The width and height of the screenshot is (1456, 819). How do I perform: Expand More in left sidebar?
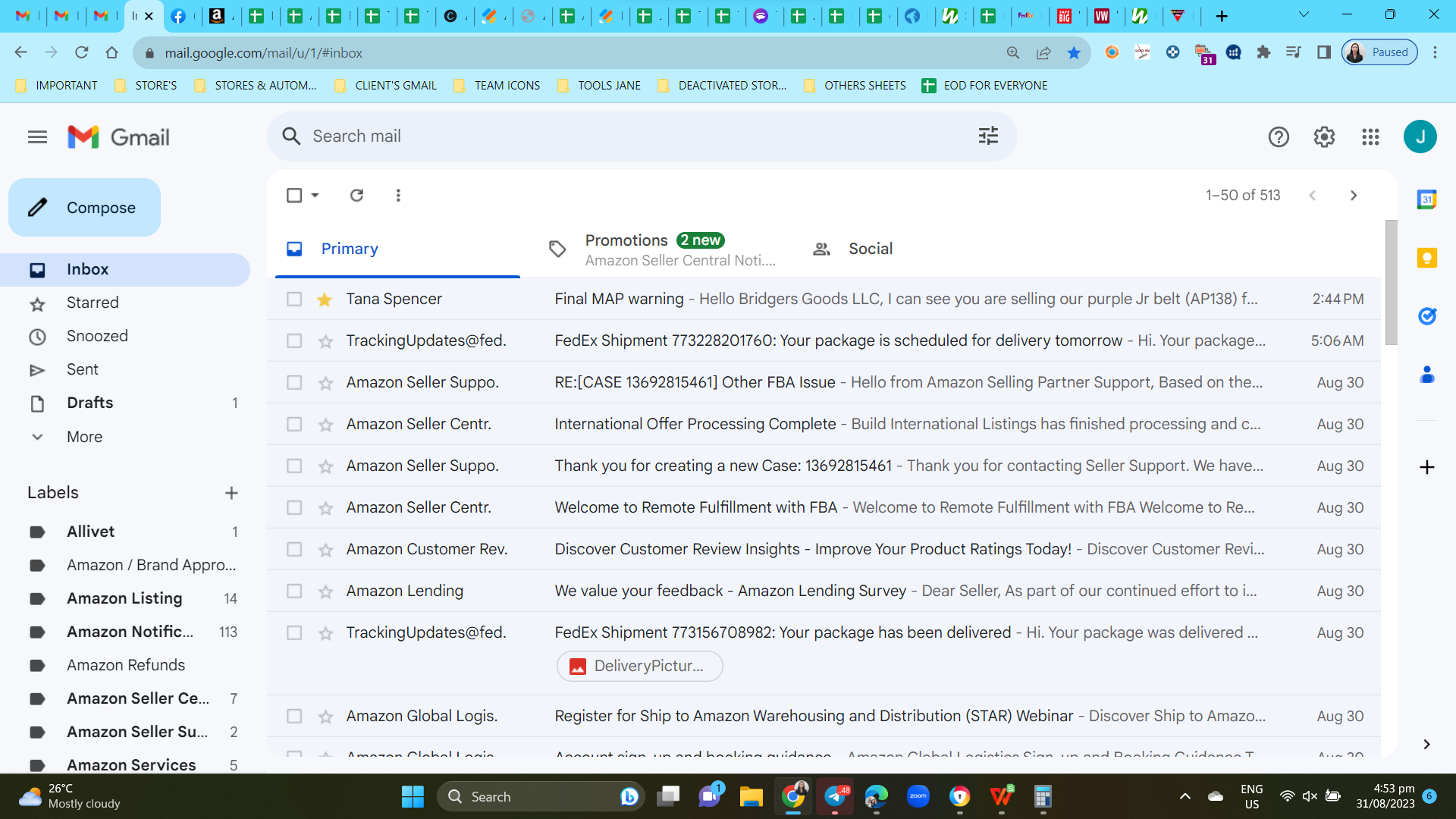click(x=84, y=437)
